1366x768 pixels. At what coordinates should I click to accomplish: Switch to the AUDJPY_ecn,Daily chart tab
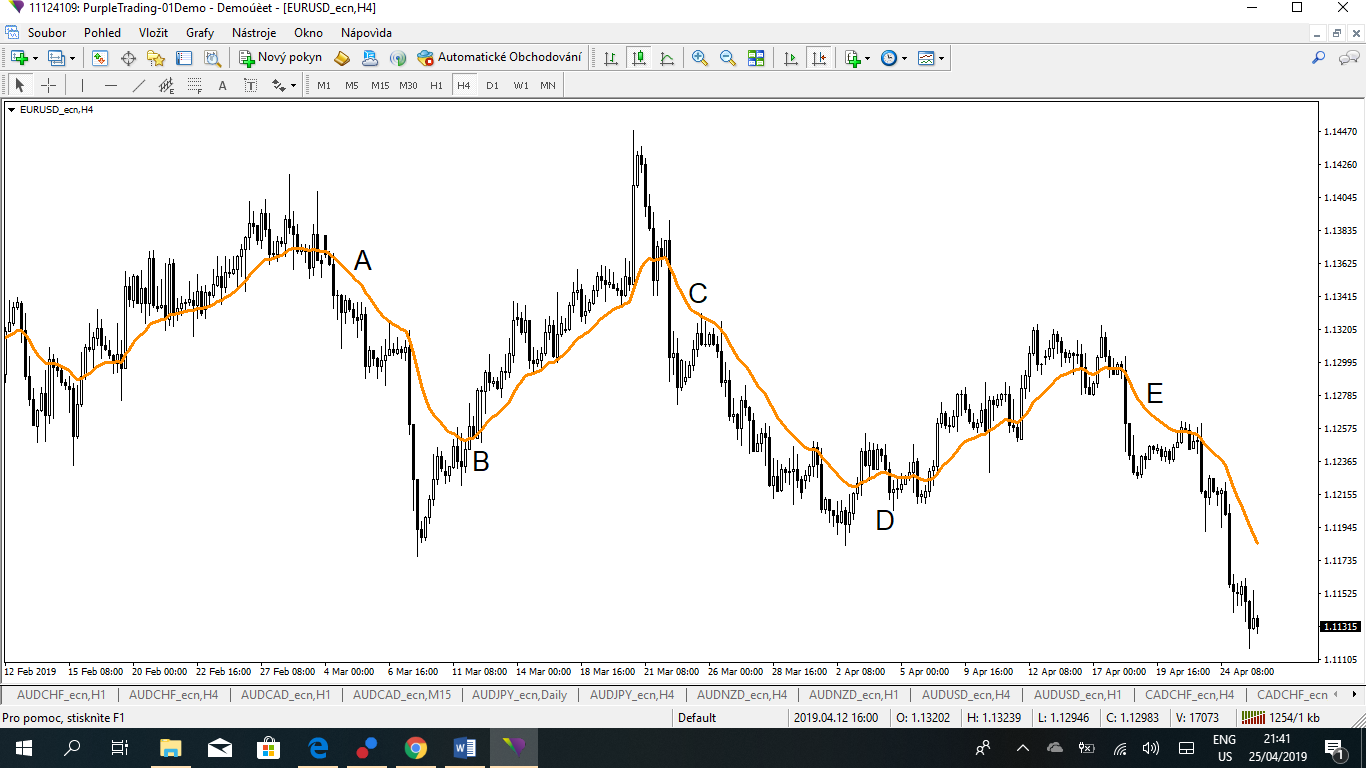(520, 694)
